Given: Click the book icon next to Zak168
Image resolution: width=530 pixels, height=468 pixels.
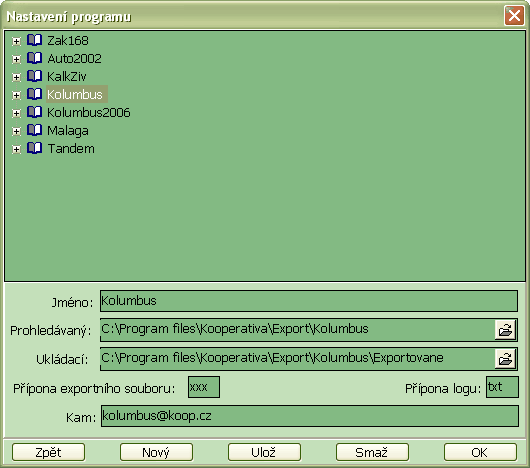Looking at the screenshot, I should pyautogui.click(x=34, y=40).
